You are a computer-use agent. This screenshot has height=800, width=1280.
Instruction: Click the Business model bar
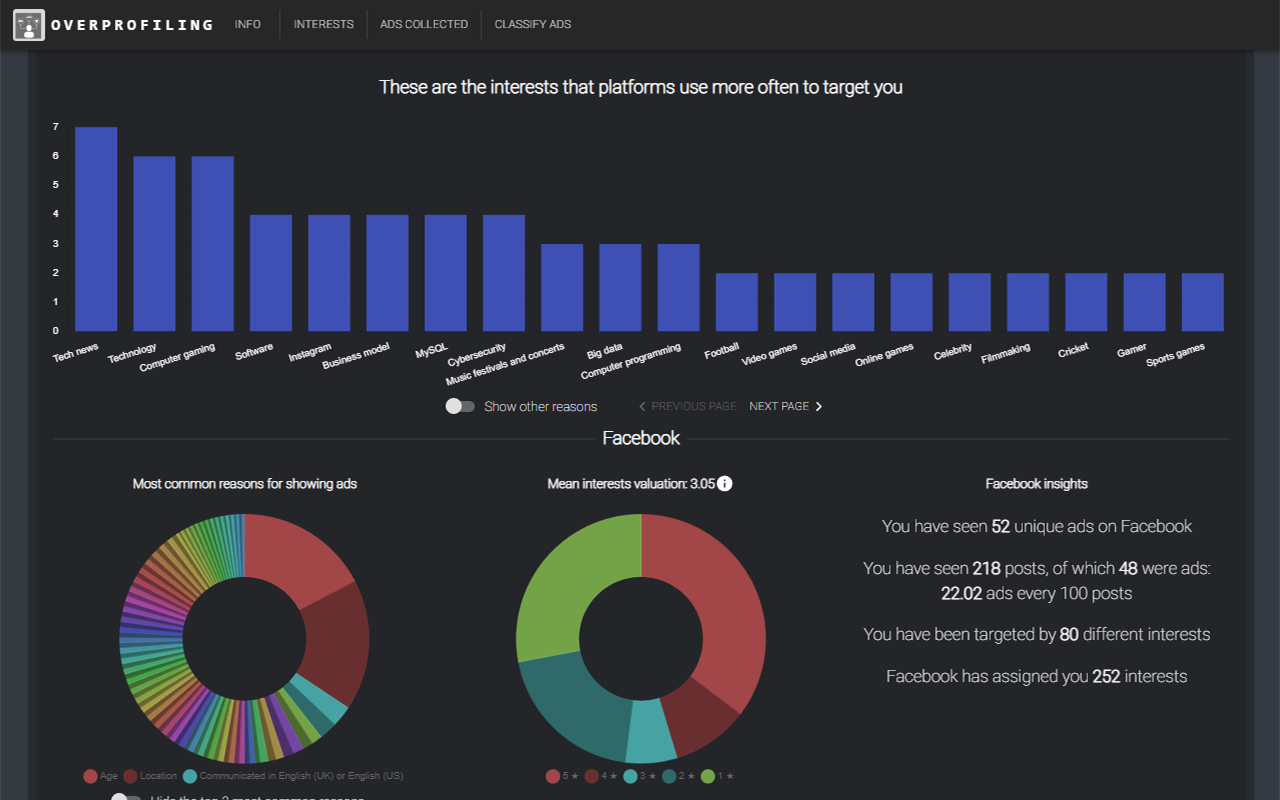(387, 273)
